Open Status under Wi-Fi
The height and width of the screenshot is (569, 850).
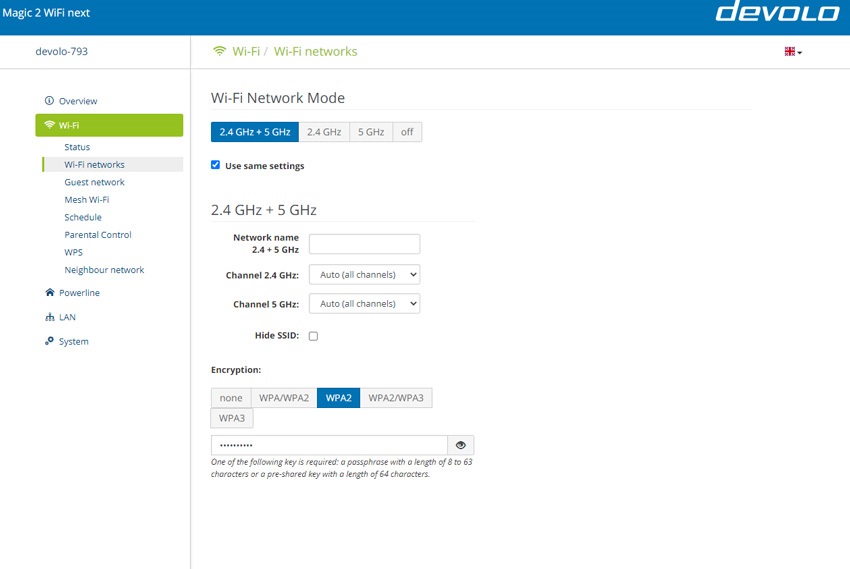[x=77, y=147]
